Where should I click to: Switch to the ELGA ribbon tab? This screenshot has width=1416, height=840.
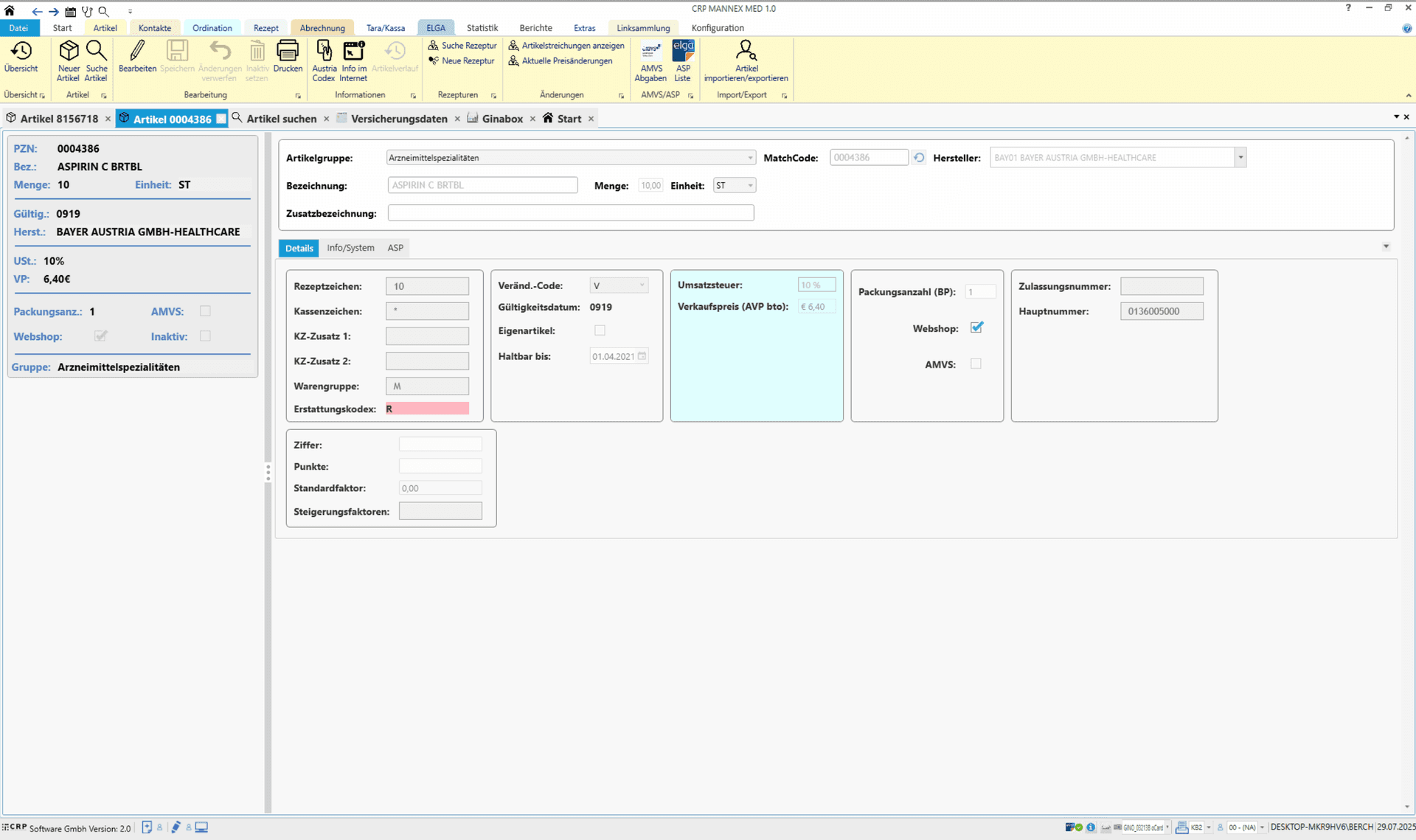tap(436, 28)
